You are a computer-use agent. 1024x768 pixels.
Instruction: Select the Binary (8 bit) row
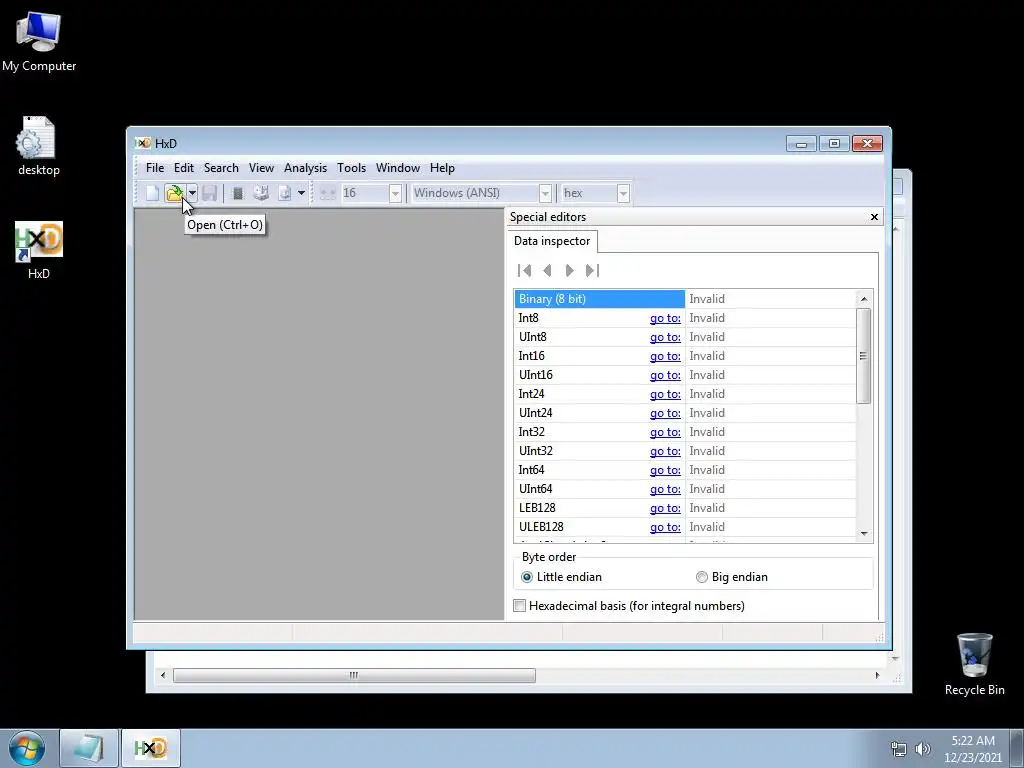click(x=685, y=298)
